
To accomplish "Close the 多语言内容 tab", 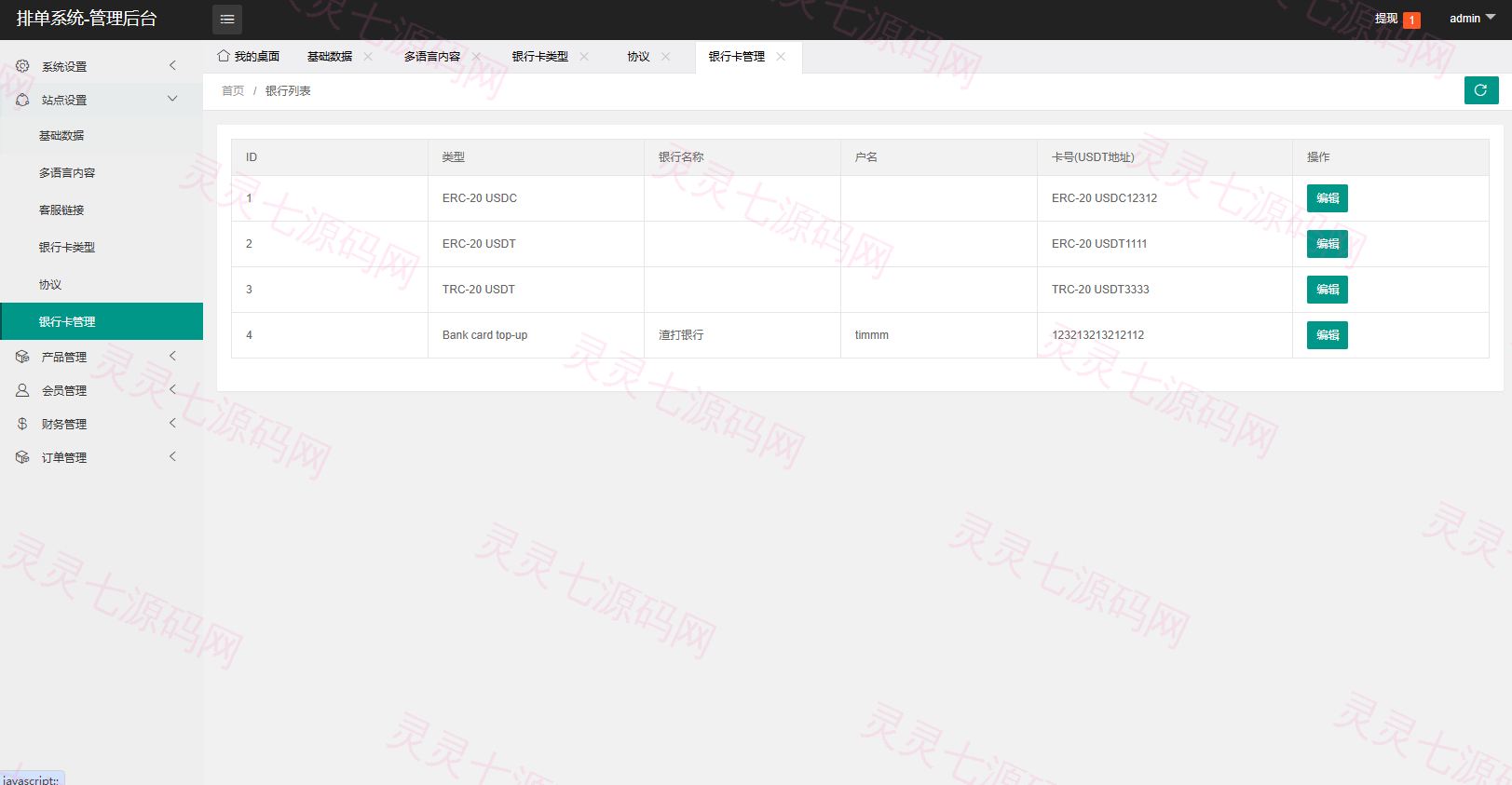I will pyautogui.click(x=476, y=57).
